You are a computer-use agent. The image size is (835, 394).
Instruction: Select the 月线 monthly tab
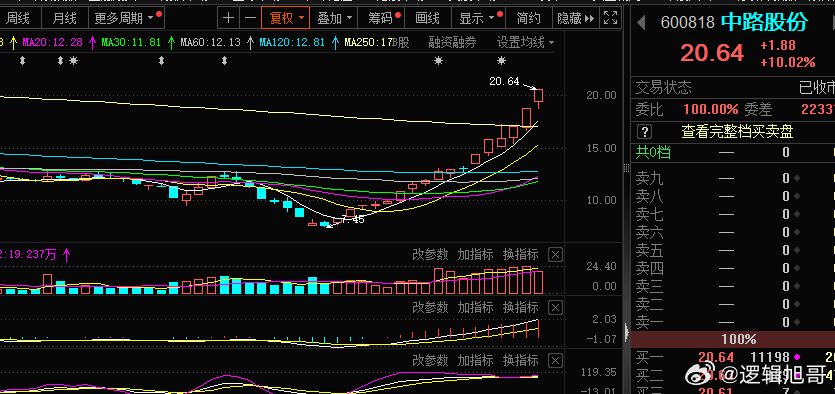(x=64, y=19)
